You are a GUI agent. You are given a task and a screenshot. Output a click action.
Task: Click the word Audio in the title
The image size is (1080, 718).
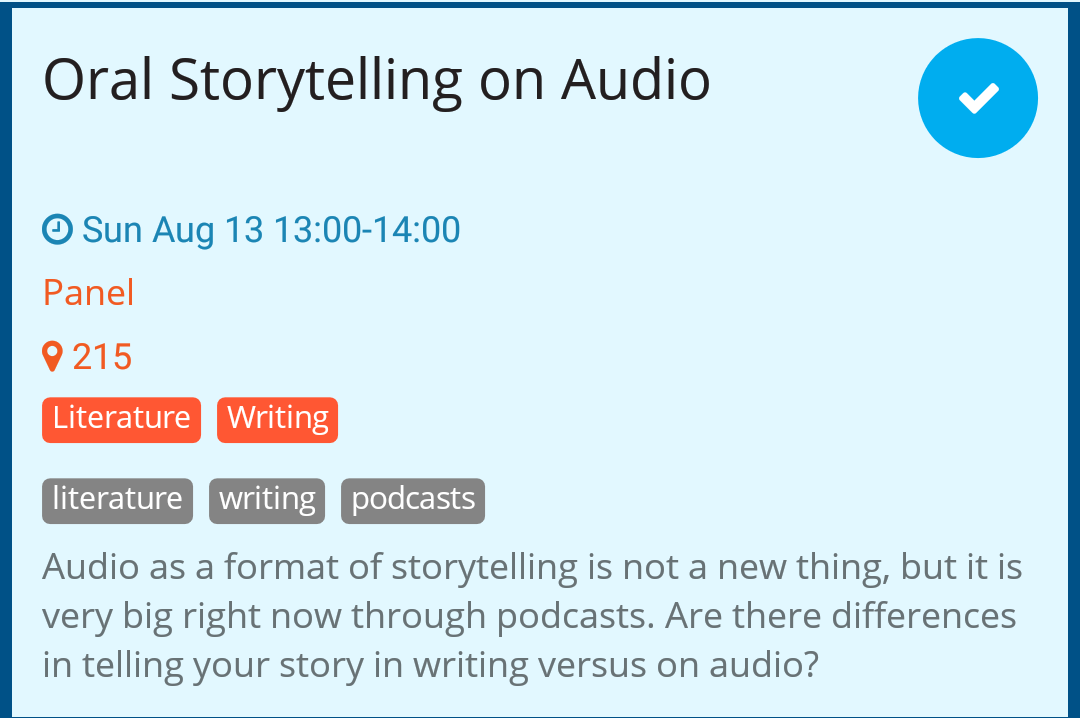click(x=636, y=80)
